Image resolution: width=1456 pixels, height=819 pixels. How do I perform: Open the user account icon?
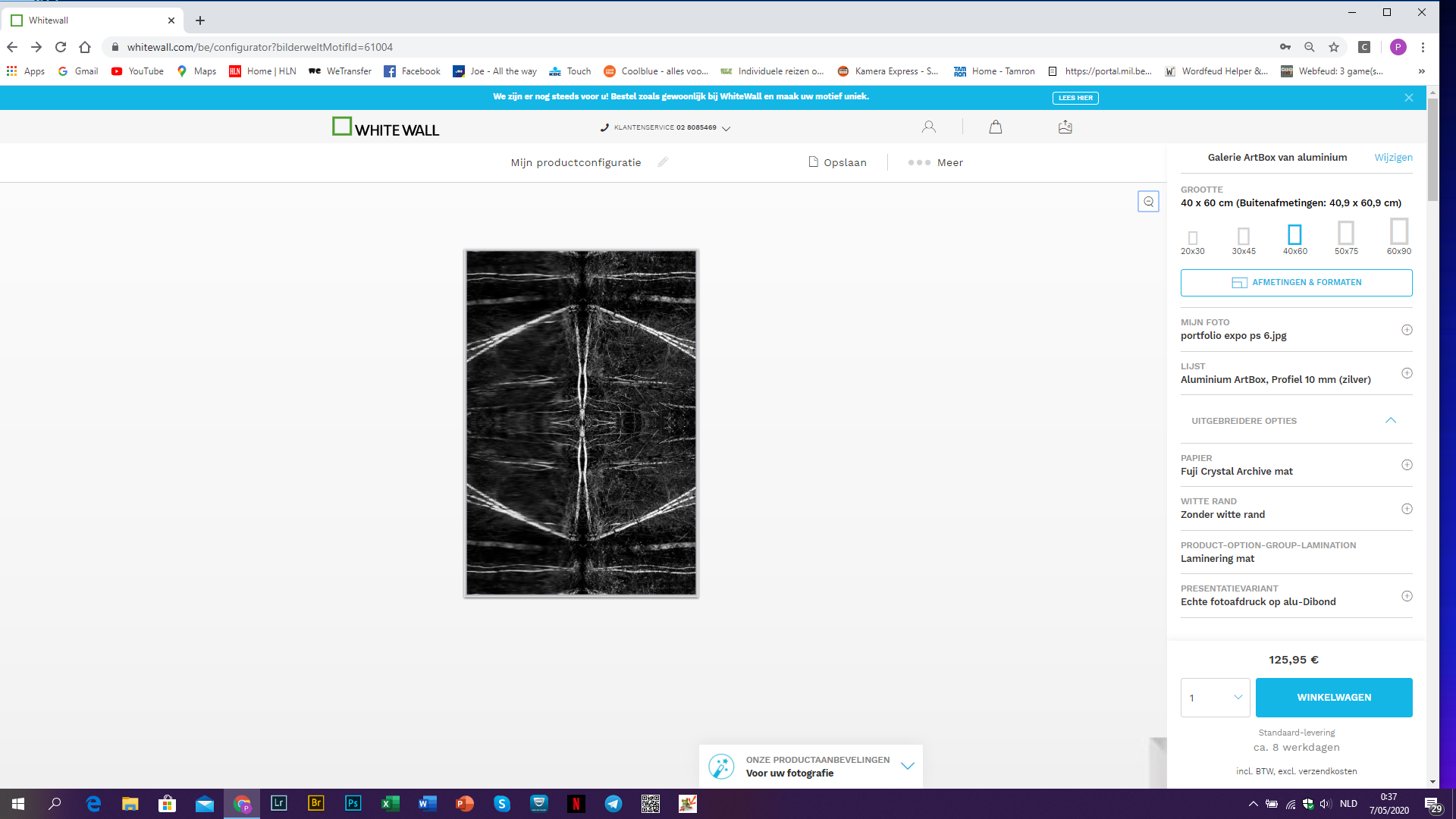[928, 127]
